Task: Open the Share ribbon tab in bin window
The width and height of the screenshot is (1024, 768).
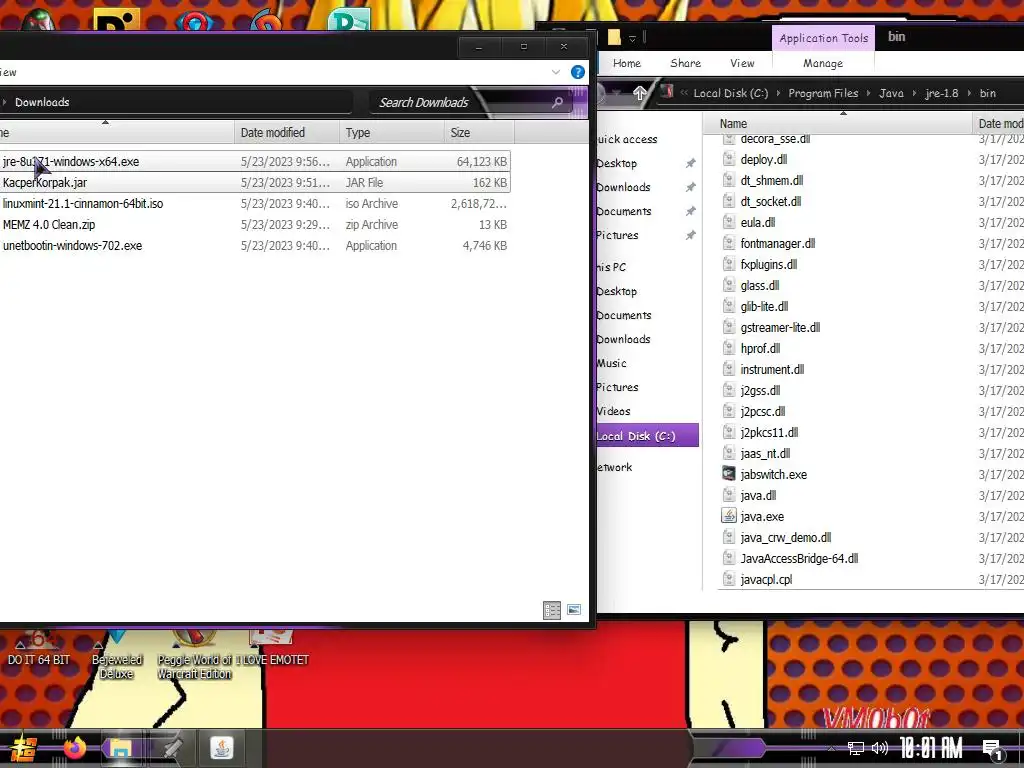Action: pyautogui.click(x=685, y=63)
